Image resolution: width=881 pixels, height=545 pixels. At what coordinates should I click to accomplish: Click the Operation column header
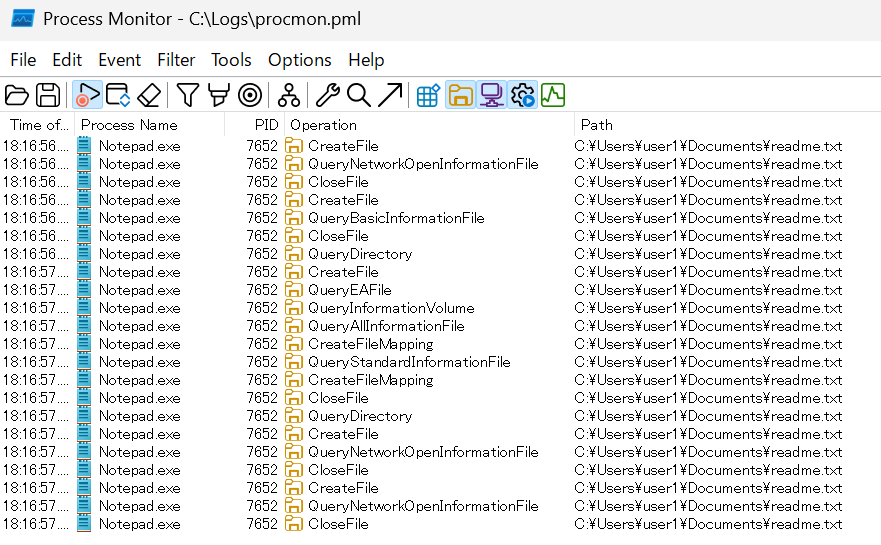pyautogui.click(x=430, y=125)
